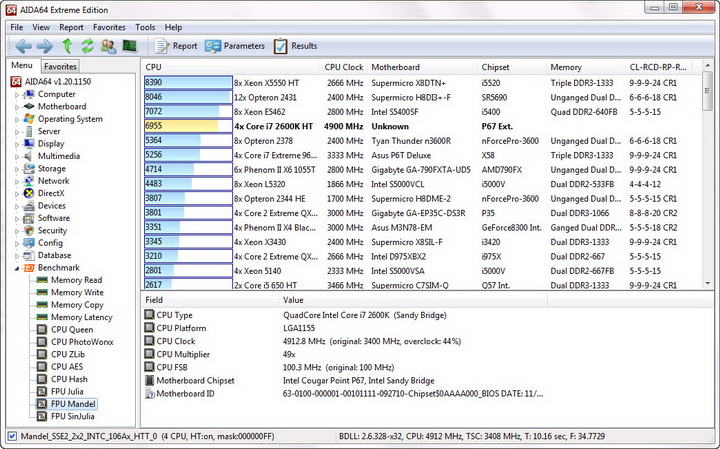Open the FPU Julia benchmark
Viewport: 720px width, 449px height.
[x=67, y=392]
